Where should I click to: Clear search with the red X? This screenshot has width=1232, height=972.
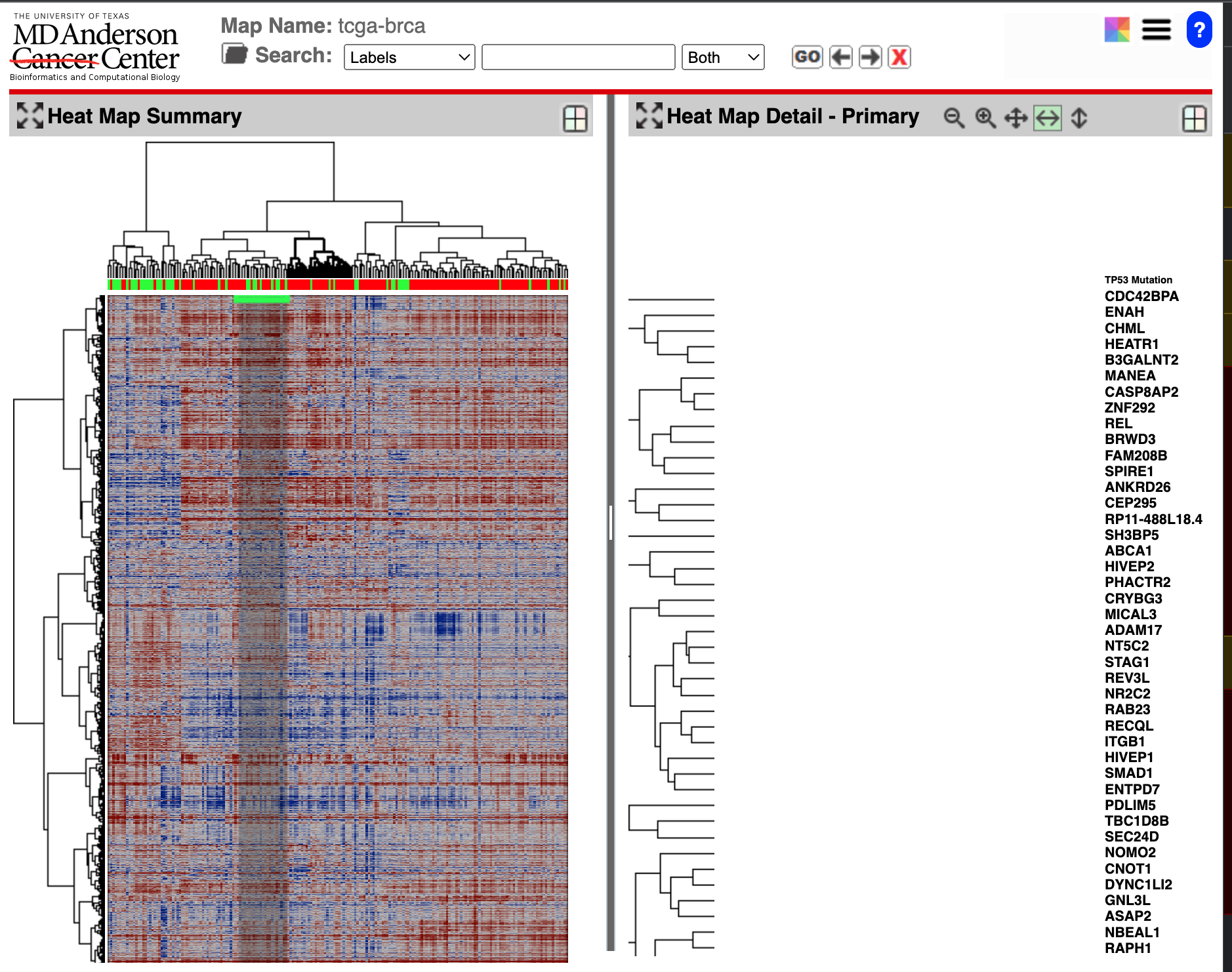(899, 57)
